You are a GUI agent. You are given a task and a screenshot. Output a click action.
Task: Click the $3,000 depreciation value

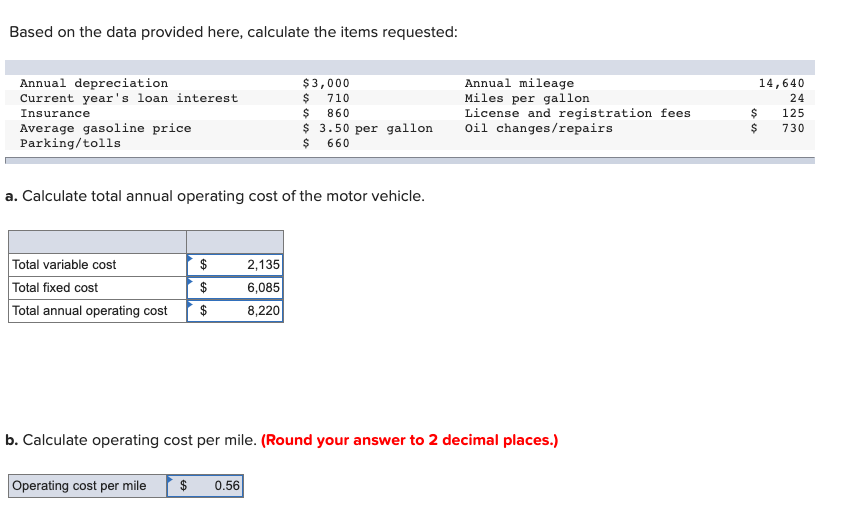326,83
